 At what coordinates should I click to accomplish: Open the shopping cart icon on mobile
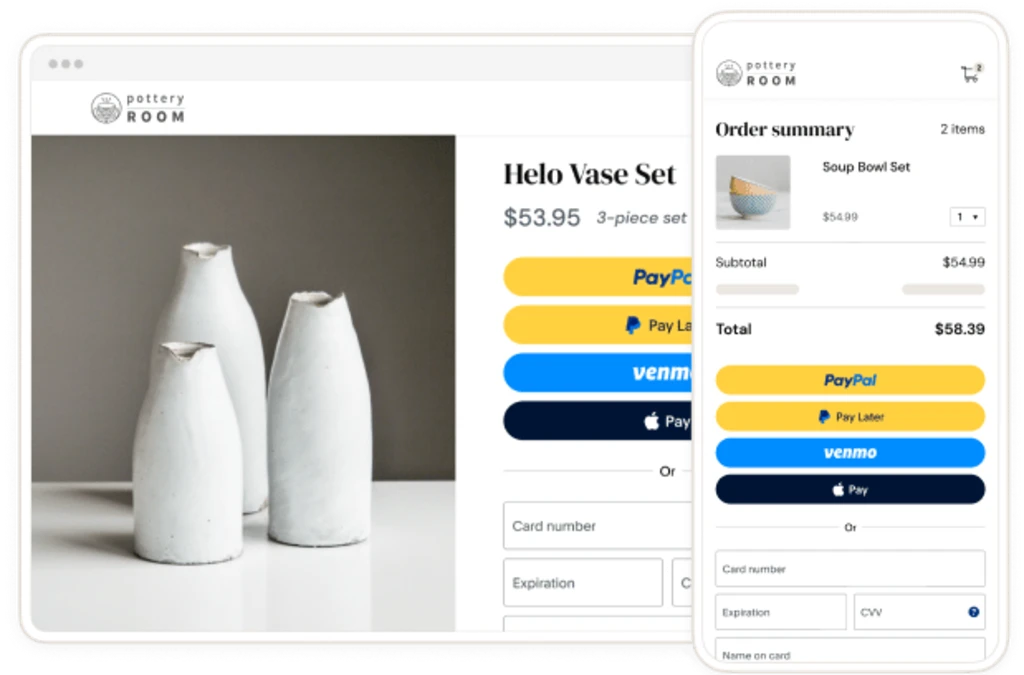pyautogui.click(x=971, y=73)
